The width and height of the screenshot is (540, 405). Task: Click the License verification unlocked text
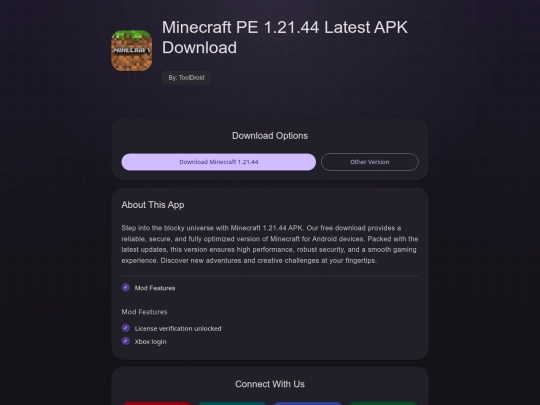pos(178,329)
